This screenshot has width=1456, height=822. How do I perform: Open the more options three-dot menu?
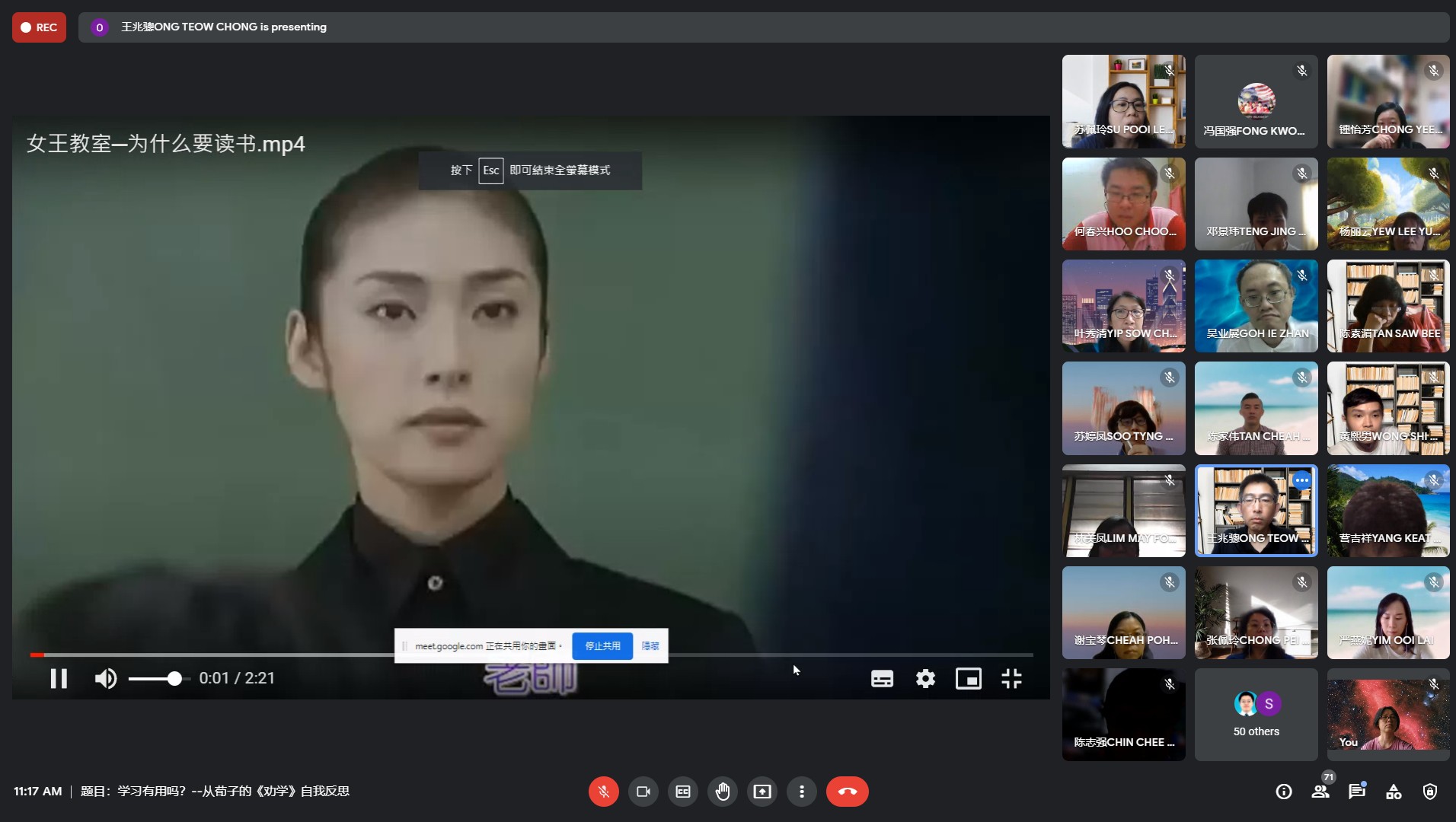[802, 792]
